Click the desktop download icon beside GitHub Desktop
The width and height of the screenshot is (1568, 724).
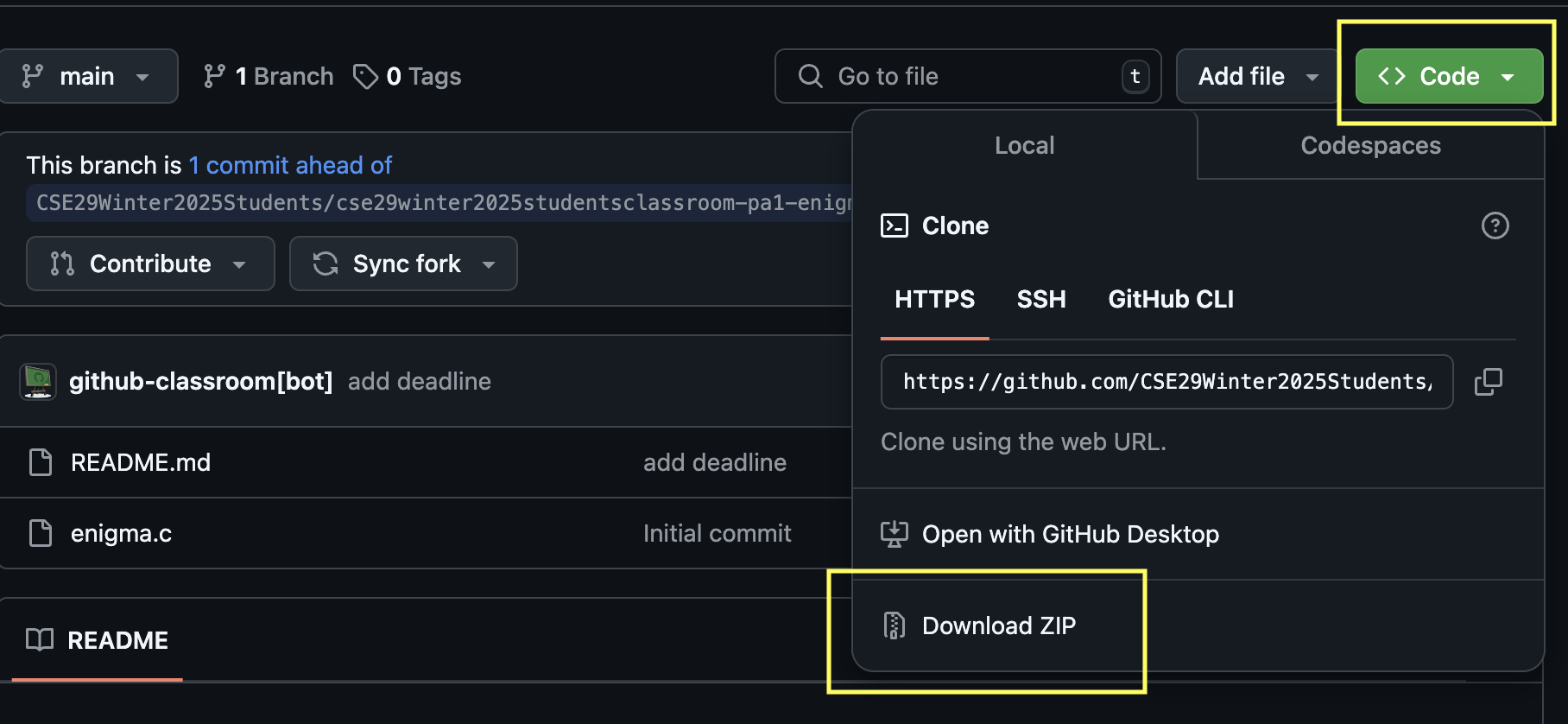point(895,534)
